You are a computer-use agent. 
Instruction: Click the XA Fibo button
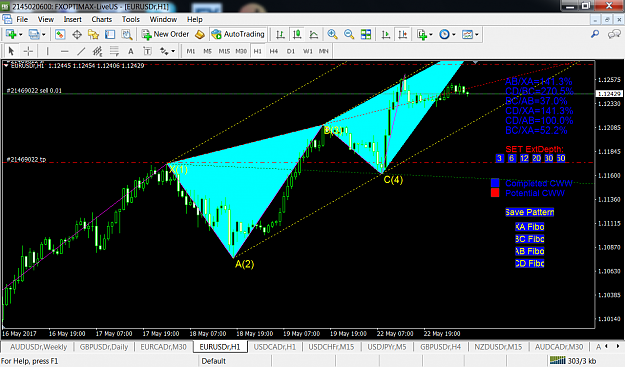530,227
